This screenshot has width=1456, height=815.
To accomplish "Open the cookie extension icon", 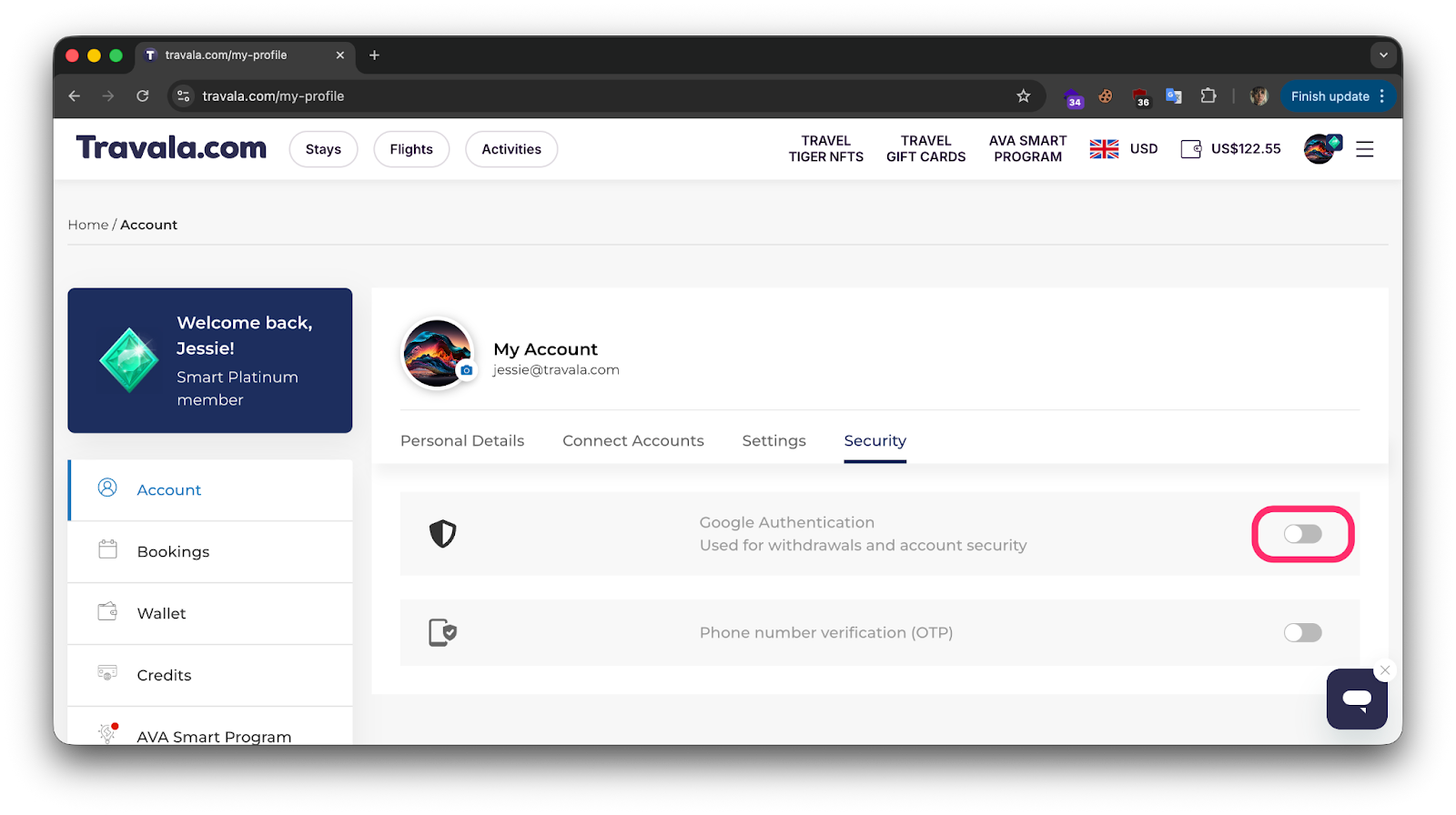I will pos(1106,96).
